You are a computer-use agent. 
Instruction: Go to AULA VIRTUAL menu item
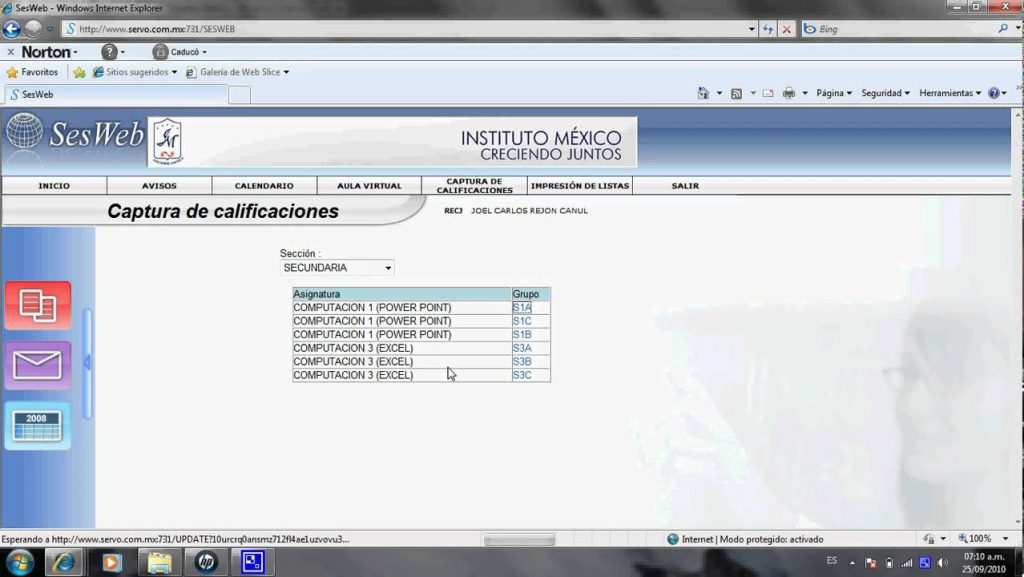coord(369,186)
